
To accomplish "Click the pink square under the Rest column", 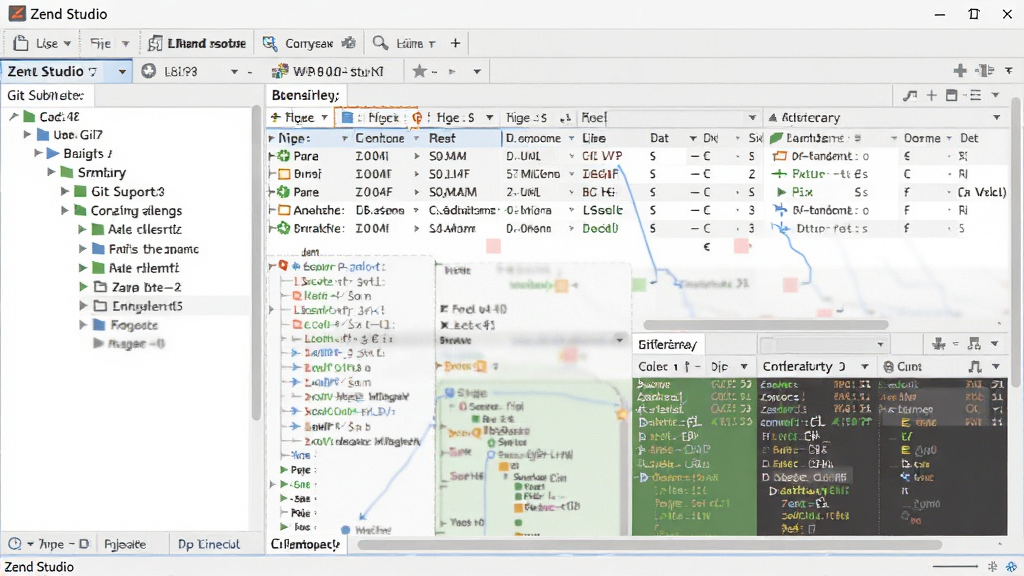I will (x=493, y=246).
